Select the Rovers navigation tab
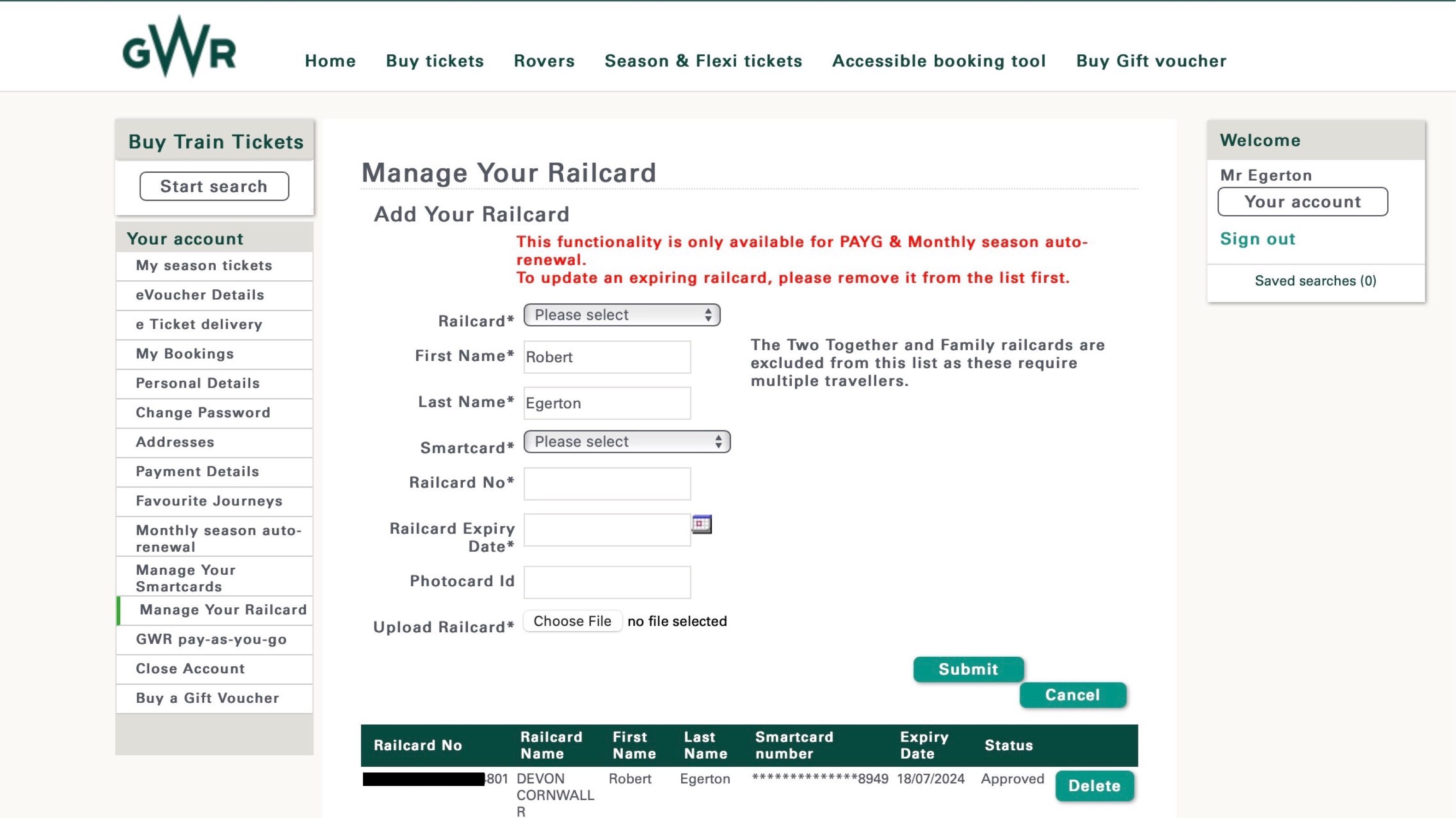This screenshot has width=1456, height=818. click(544, 61)
